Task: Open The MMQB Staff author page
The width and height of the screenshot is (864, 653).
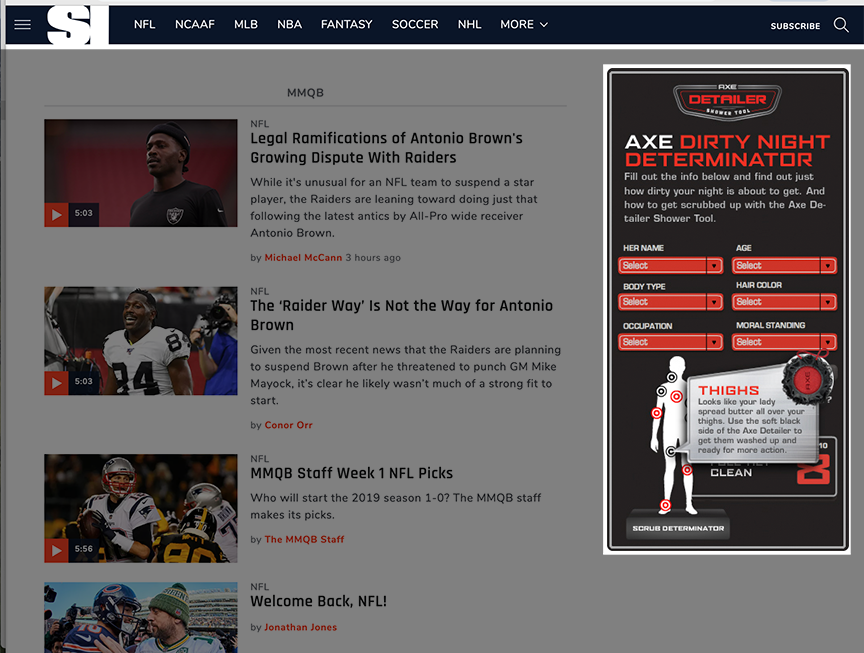Action: tap(304, 539)
